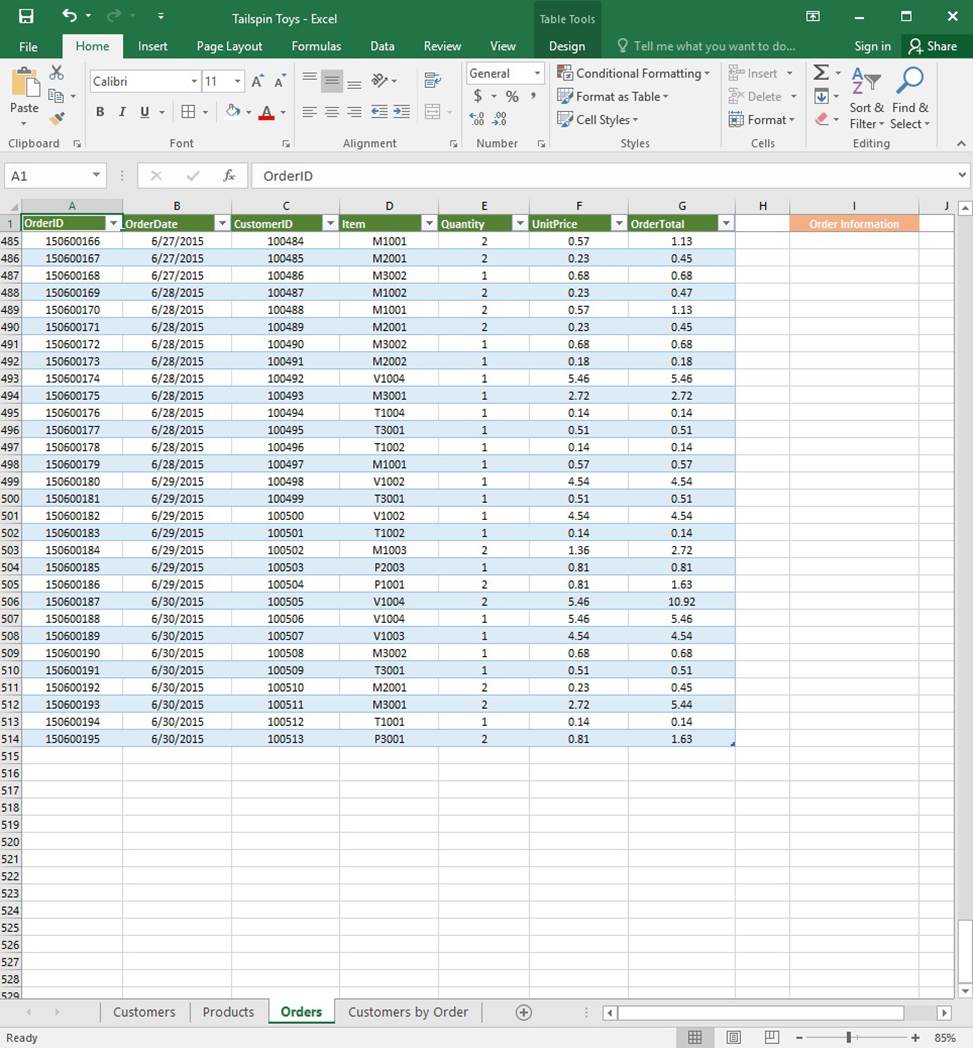
Task: Click the Share button
Action: pos(932,46)
